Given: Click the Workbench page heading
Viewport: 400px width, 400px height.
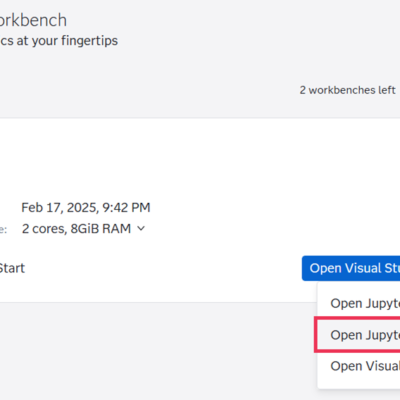Looking at the screenshot, I should tap(33, 20).
